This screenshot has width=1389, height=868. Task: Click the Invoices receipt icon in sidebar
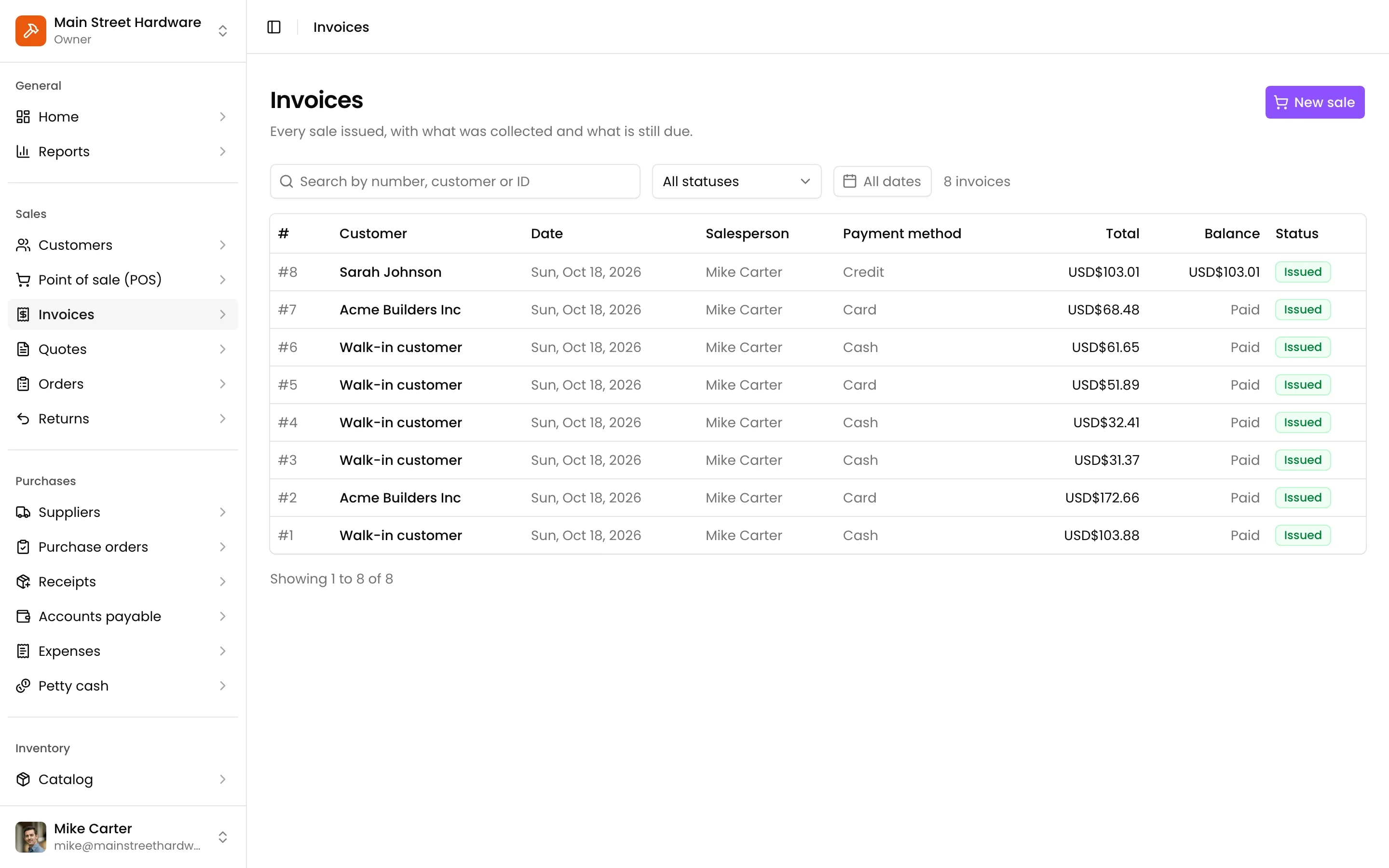[x=23, y=314]
